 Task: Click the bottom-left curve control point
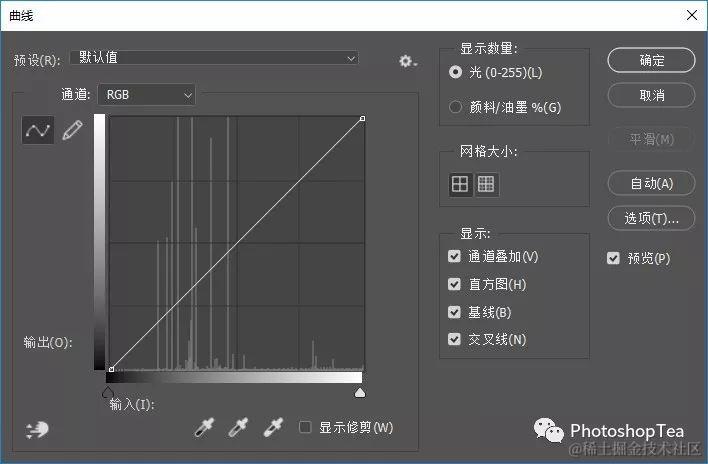[x=112, y=369]
